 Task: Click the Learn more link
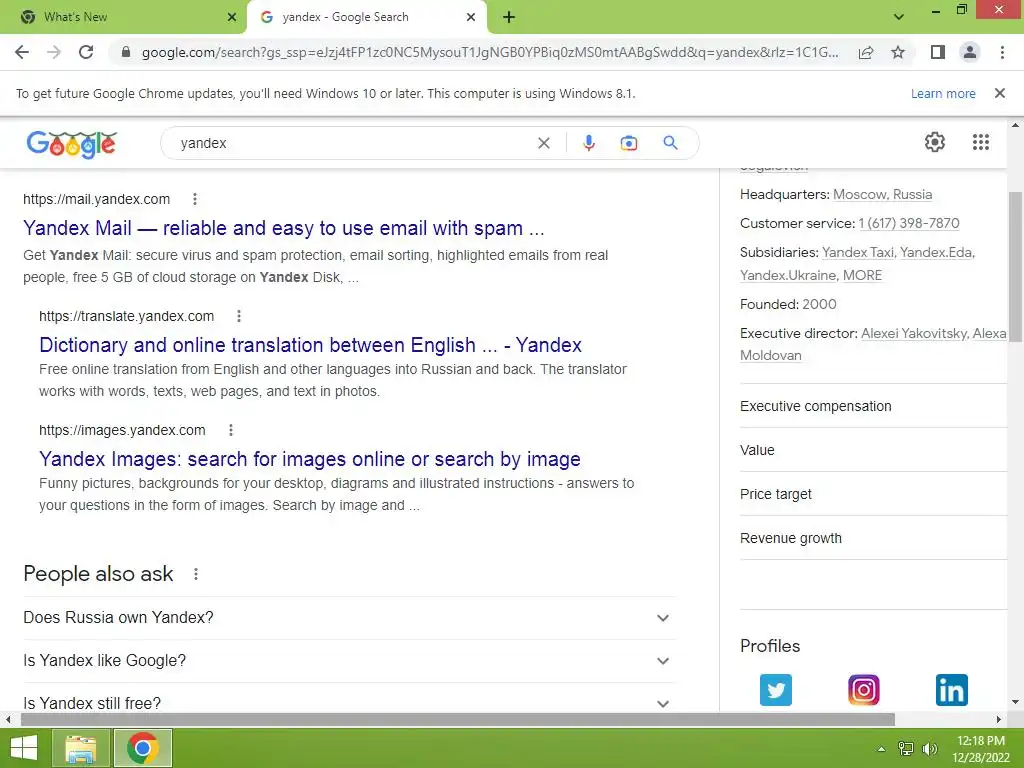(943, 93)
